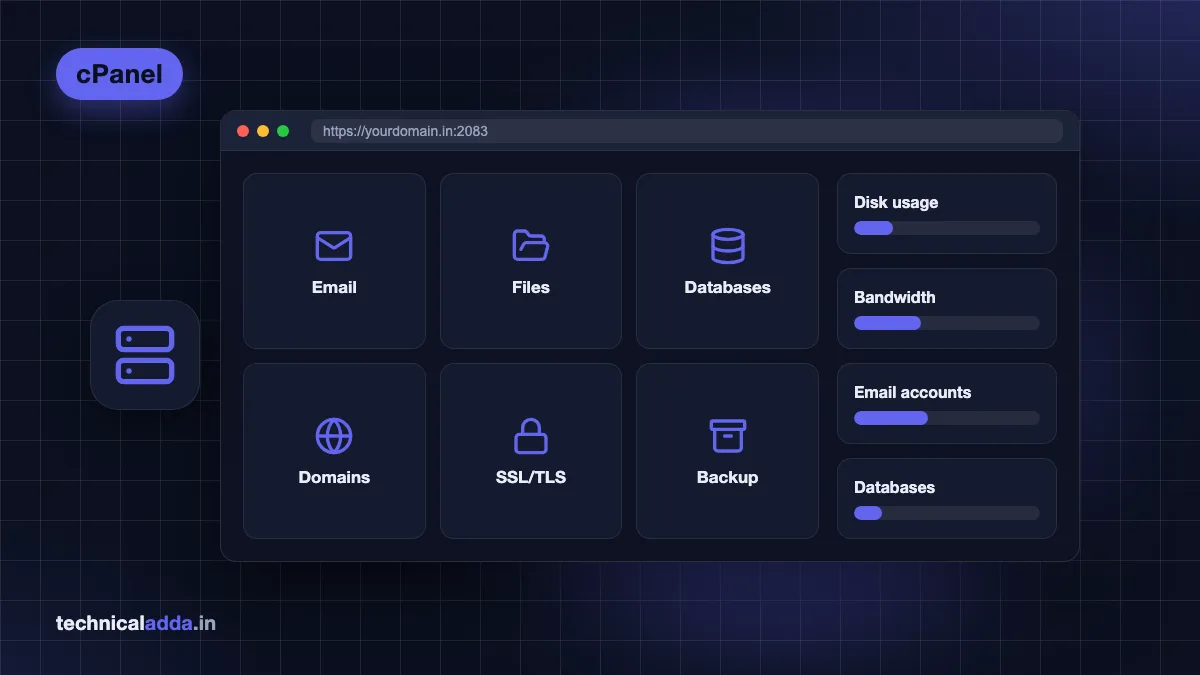Click the Backup tile label
Image resolution: width=1200 pixels, height=675 pixels.
727,477
